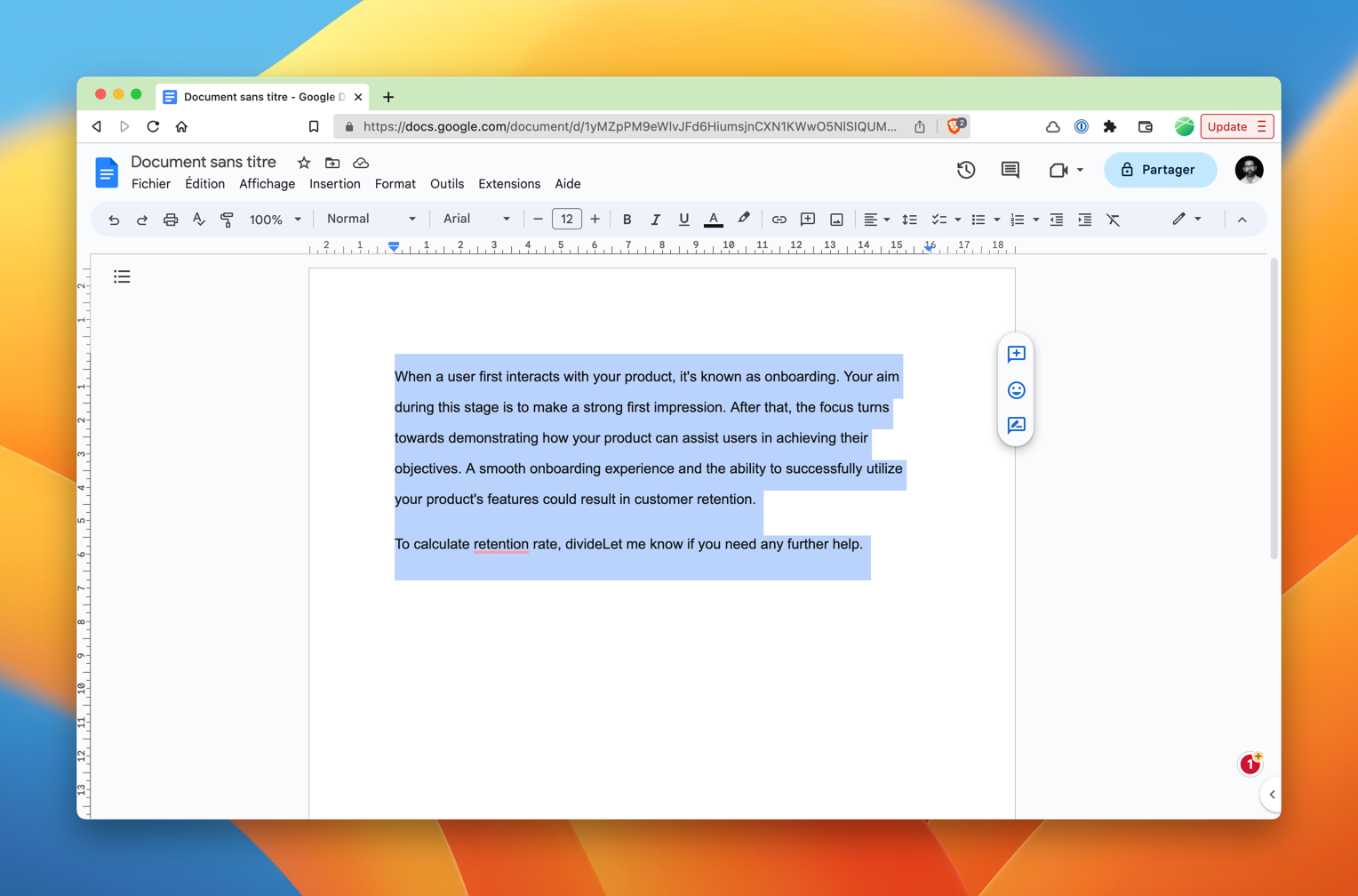Open the text color picker
Viewport: 1358px width, 896px height.
[713, 220]
